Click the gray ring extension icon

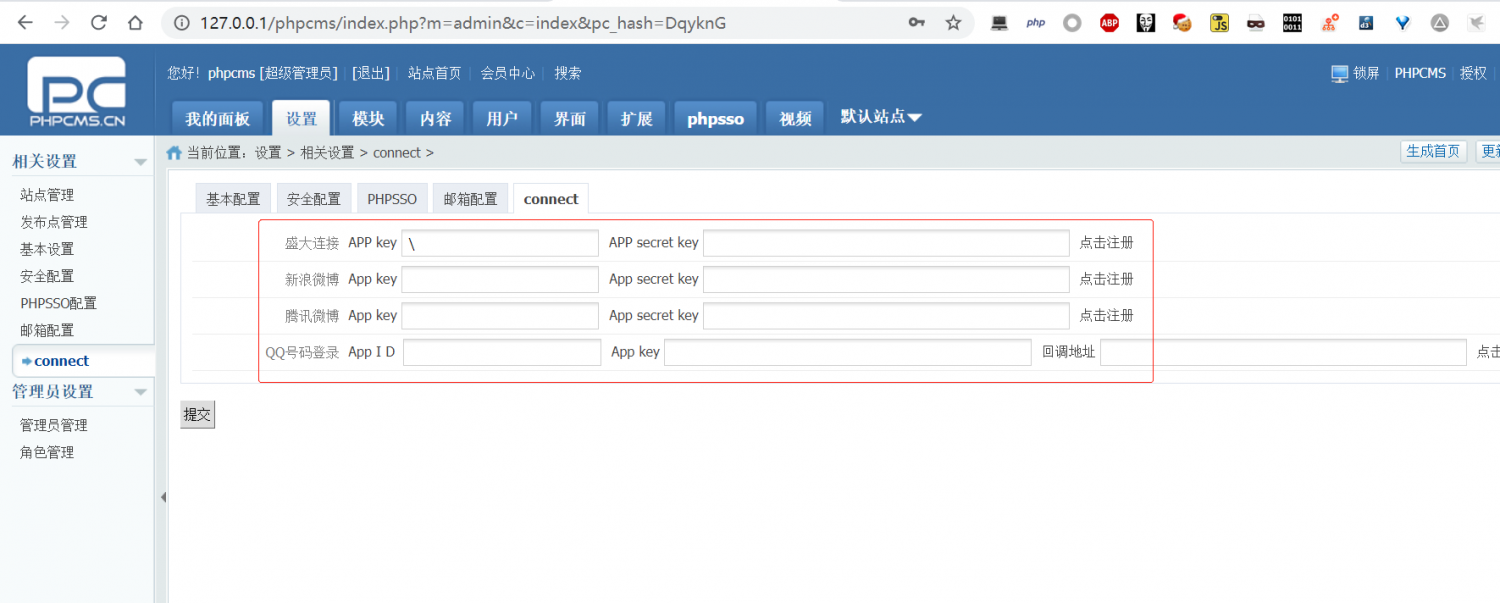click(1072, 22)
